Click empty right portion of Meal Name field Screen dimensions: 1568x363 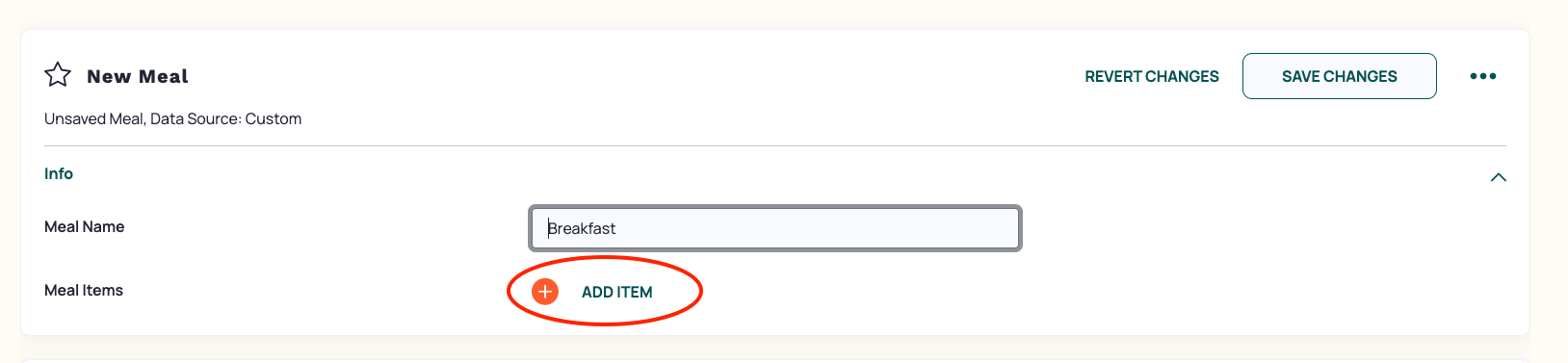click(867, 228)
